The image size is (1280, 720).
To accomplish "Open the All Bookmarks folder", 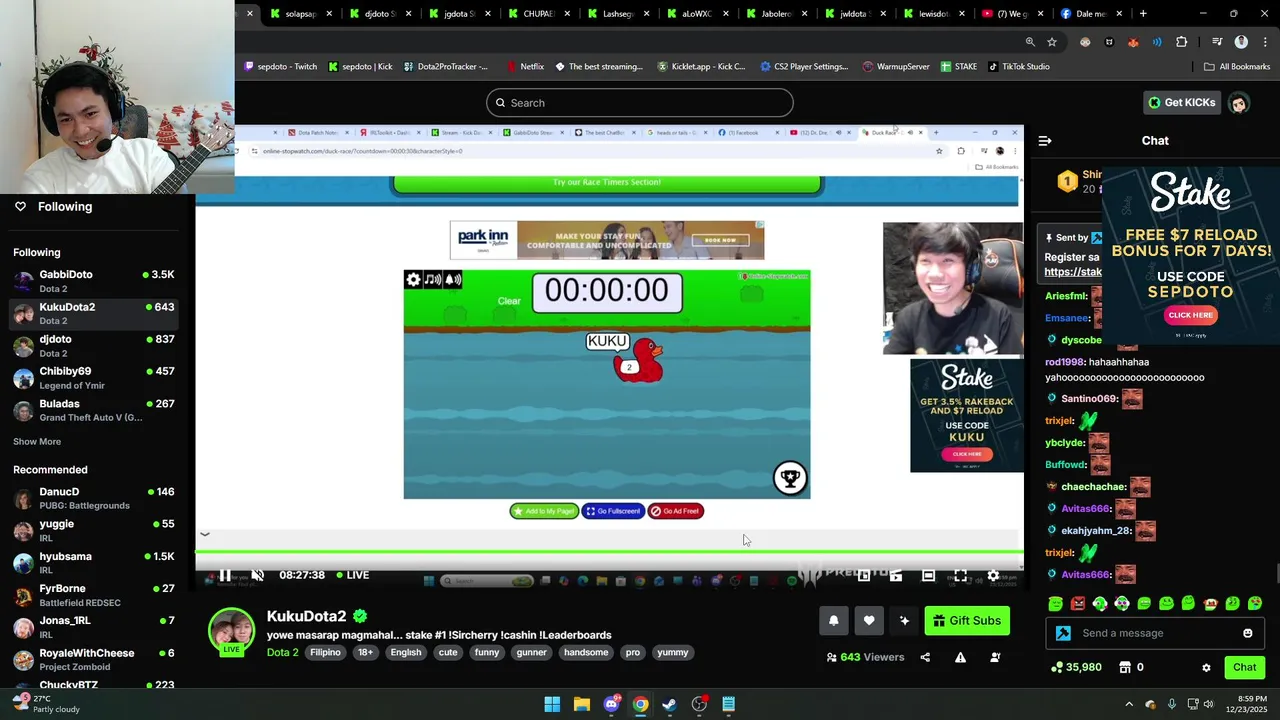I will [x=1237, y=67].
